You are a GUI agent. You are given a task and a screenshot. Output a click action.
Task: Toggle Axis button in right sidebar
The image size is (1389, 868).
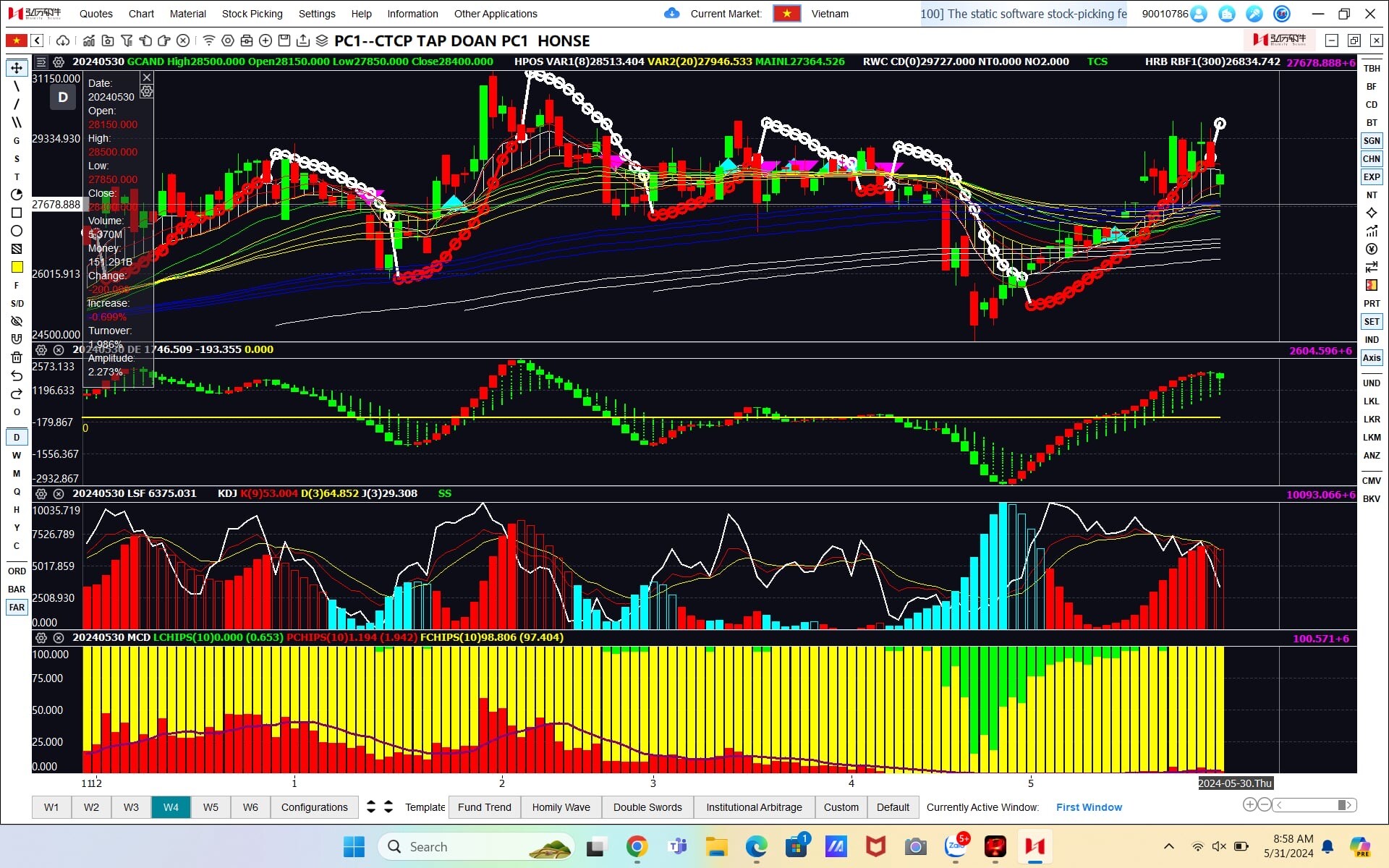pos(1372,357)
